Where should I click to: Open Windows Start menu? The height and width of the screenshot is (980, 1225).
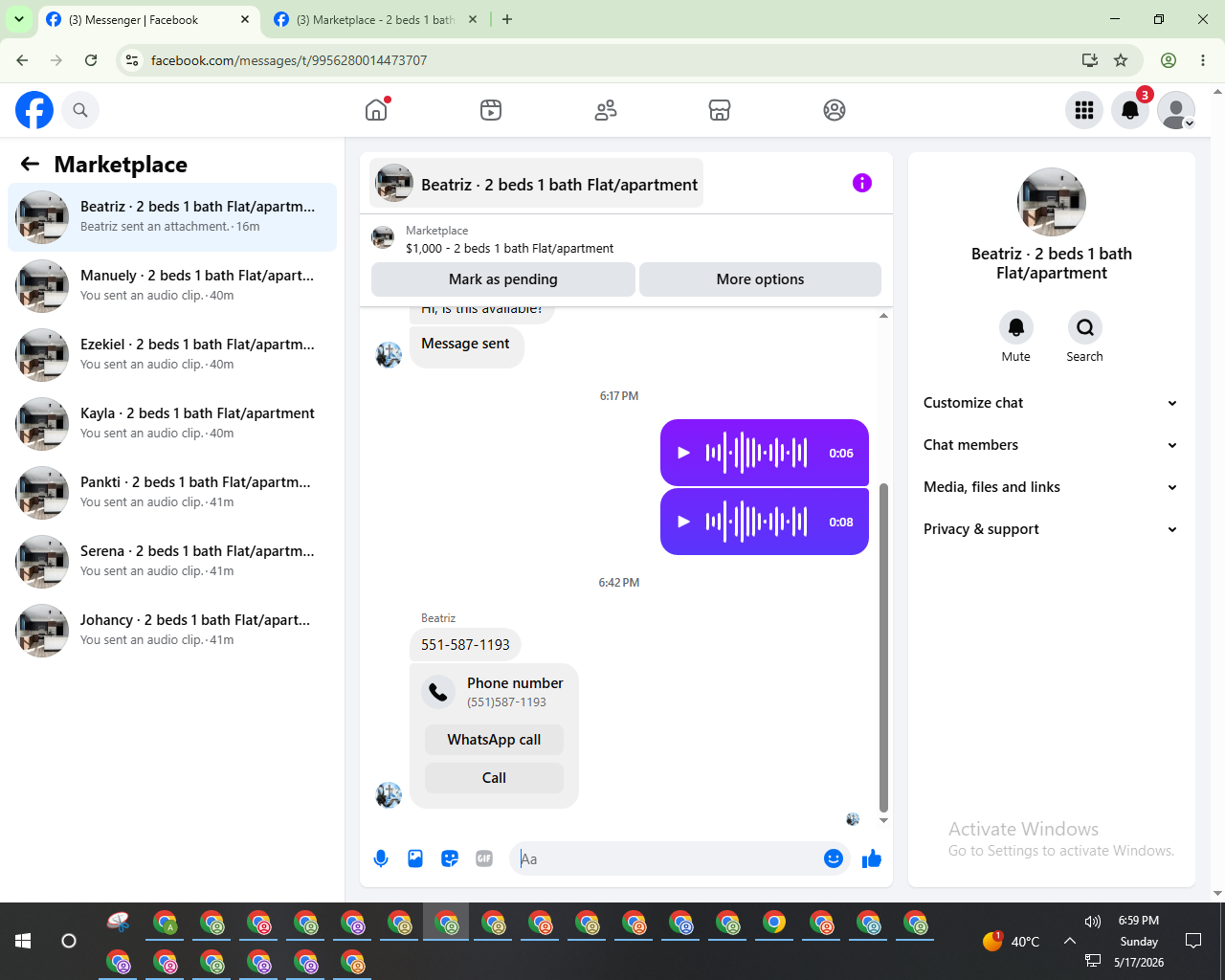click(x=23, y=941)
